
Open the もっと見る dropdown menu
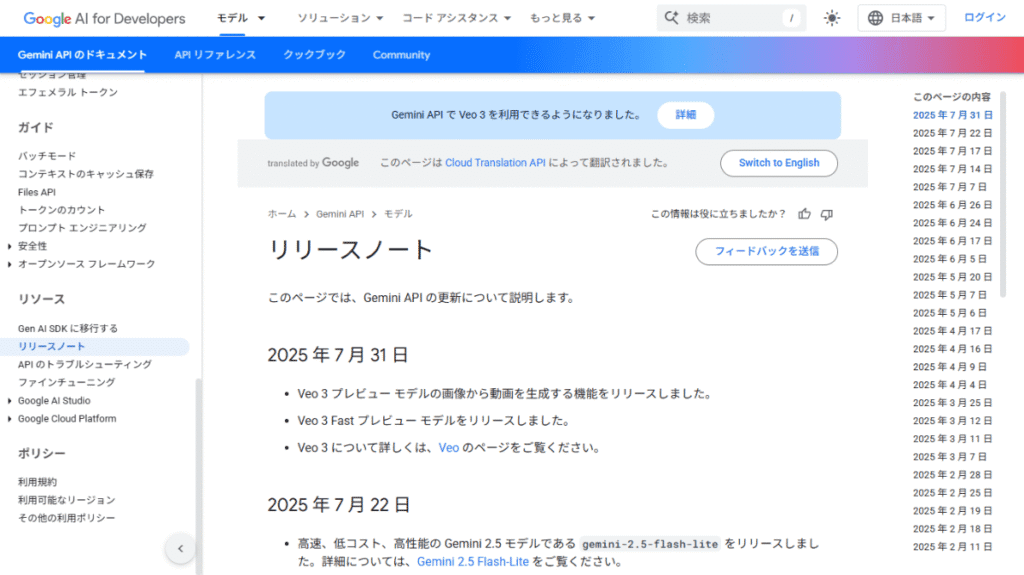coord(562,18)
